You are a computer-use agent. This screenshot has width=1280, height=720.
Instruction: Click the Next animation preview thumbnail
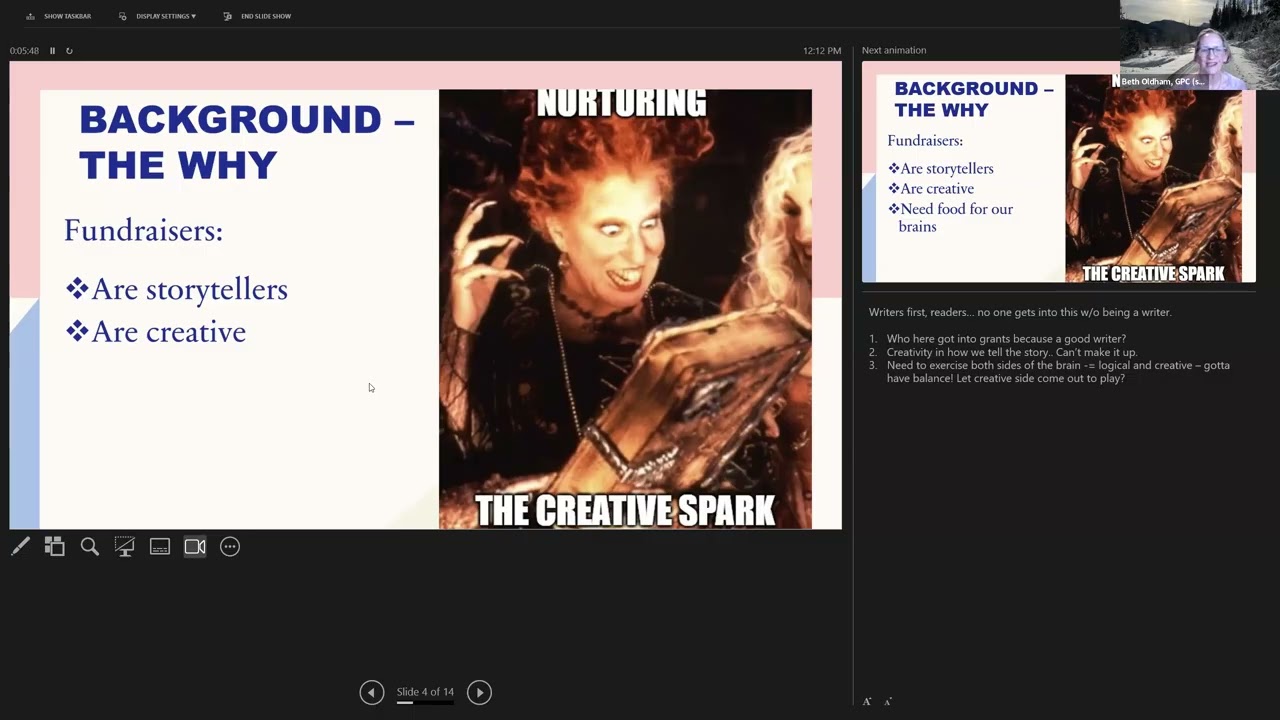pos(1058,172)
